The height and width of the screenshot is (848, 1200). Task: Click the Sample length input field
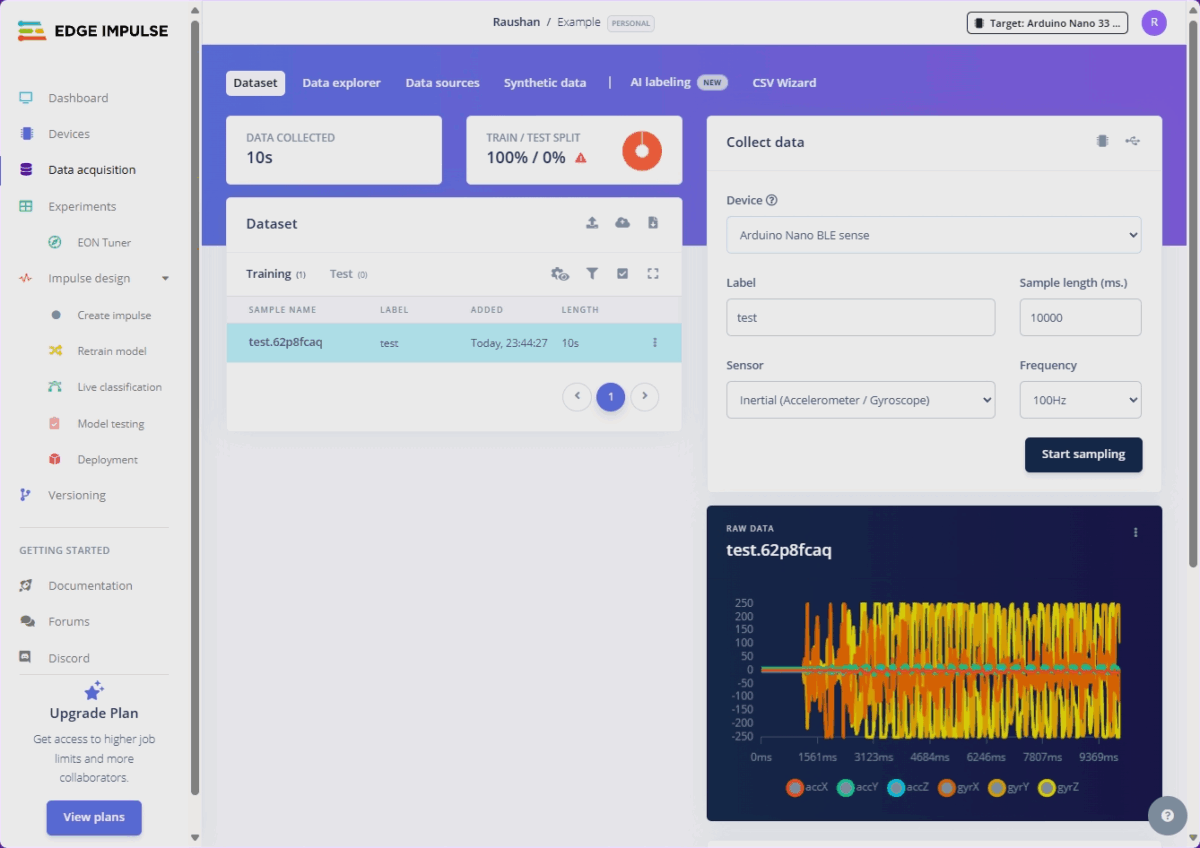(x=1080, y=318)
